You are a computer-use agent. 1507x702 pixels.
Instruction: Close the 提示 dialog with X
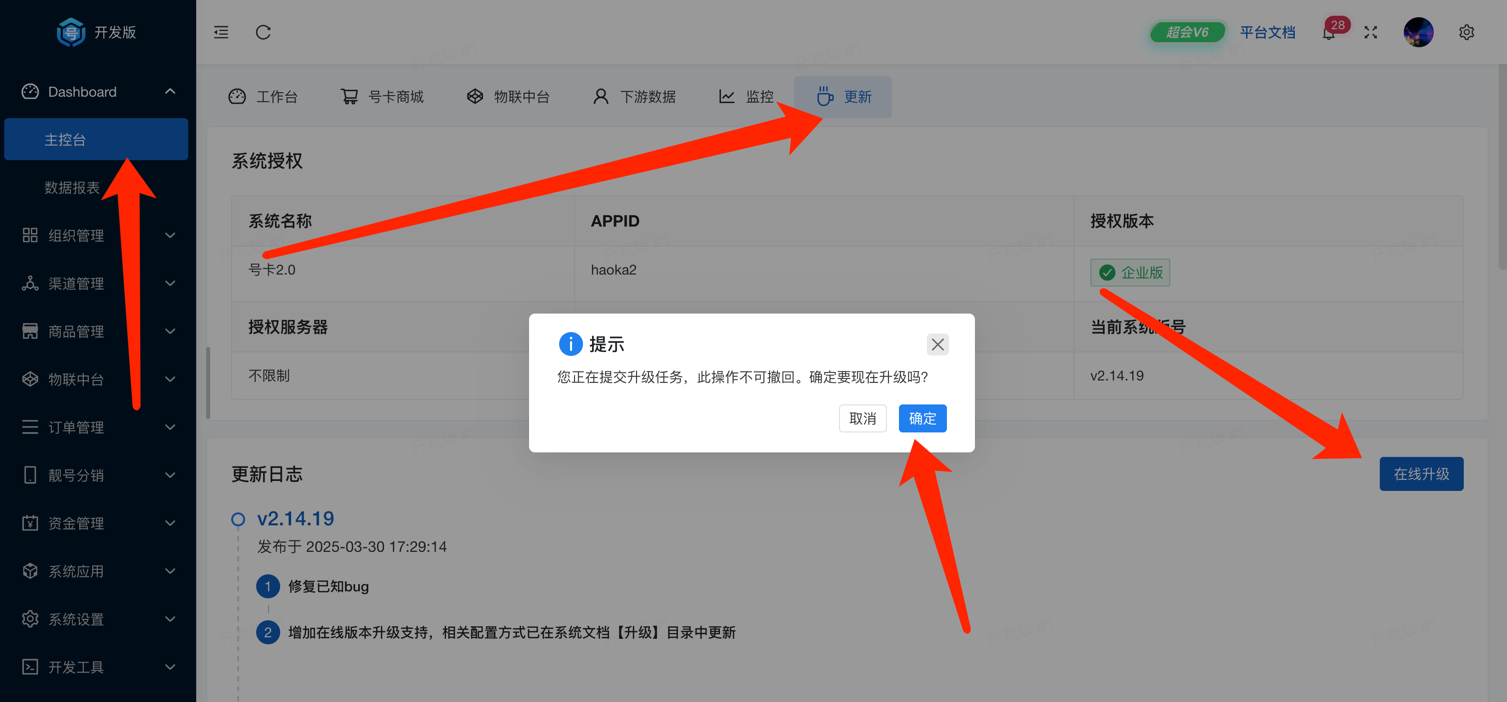pos(937,344)
